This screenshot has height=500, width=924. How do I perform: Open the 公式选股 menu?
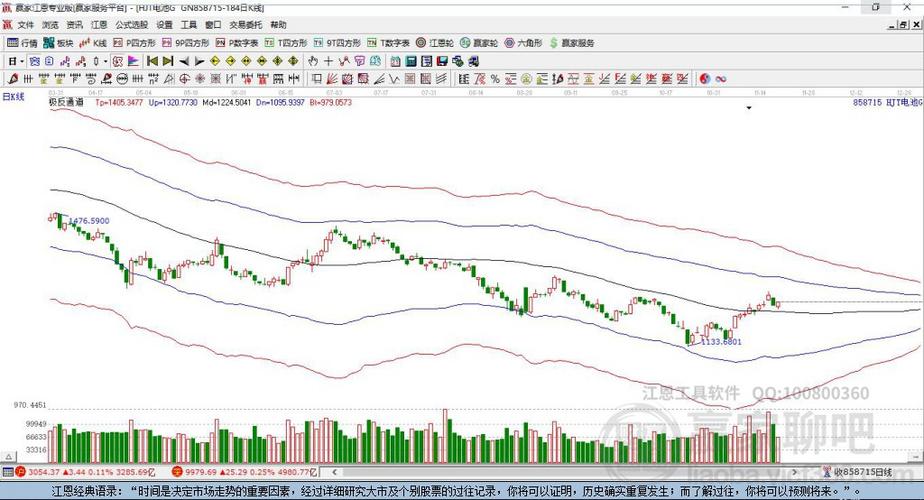[131, 25]
